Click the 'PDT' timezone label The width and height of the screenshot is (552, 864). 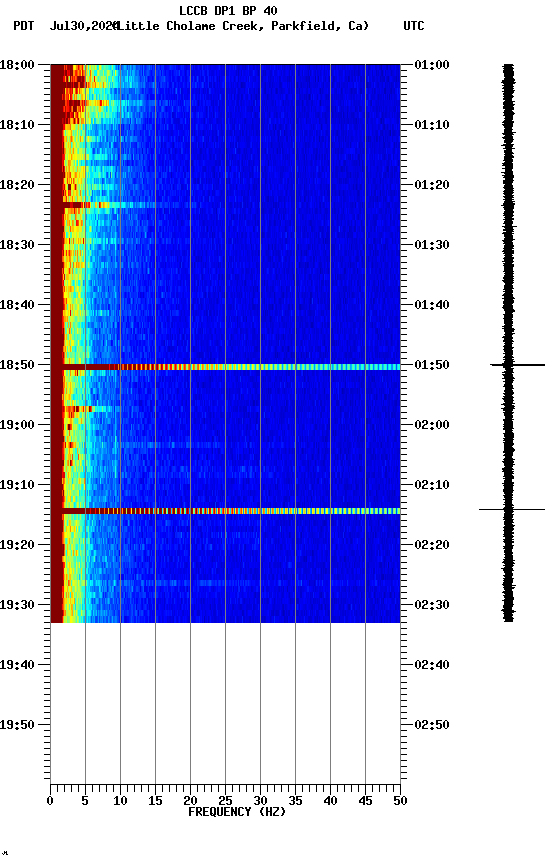click(x=24, y=26)
